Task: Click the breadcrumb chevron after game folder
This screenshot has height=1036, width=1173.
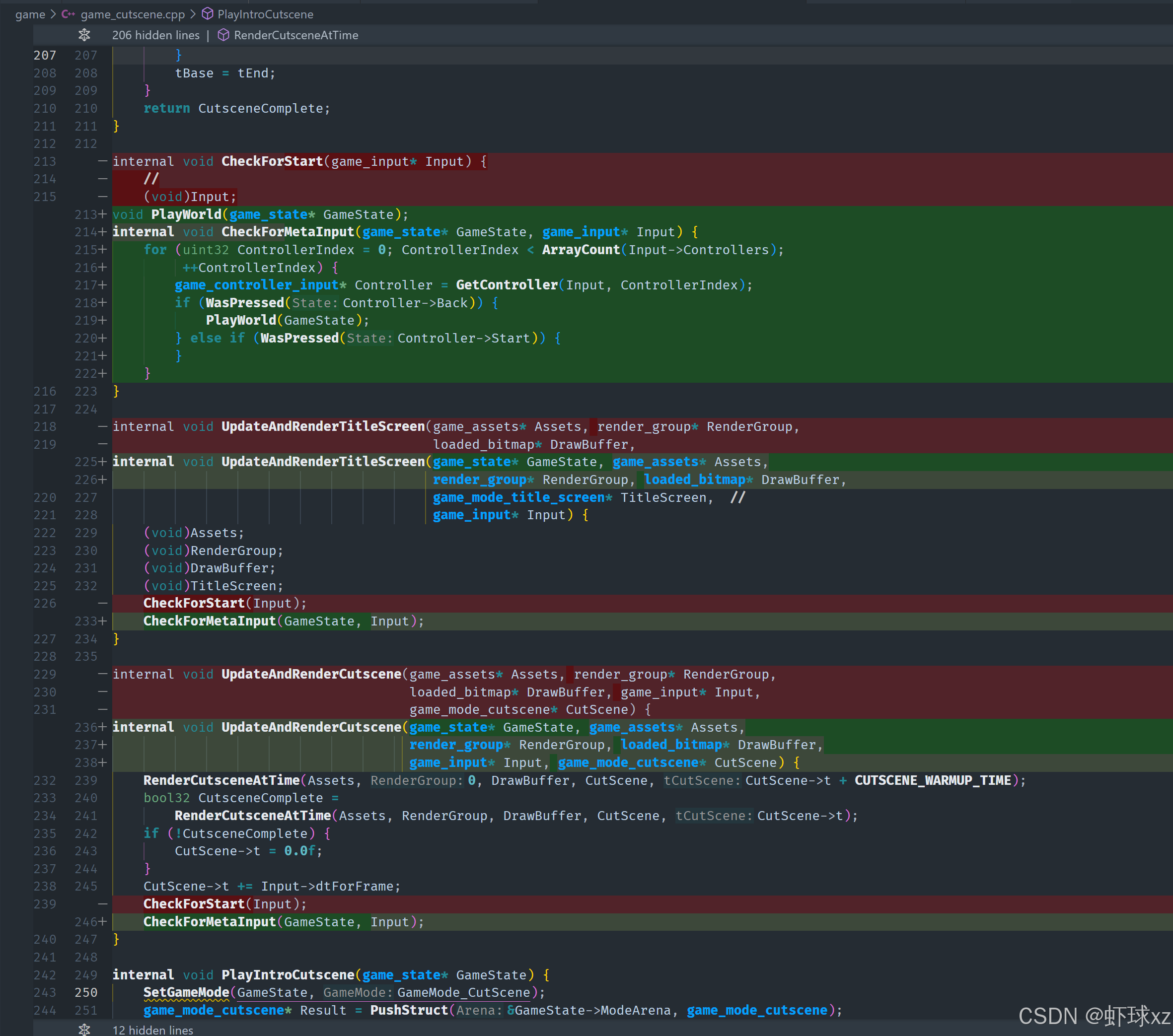Action: pyautogui.click(x=53, y=14)
